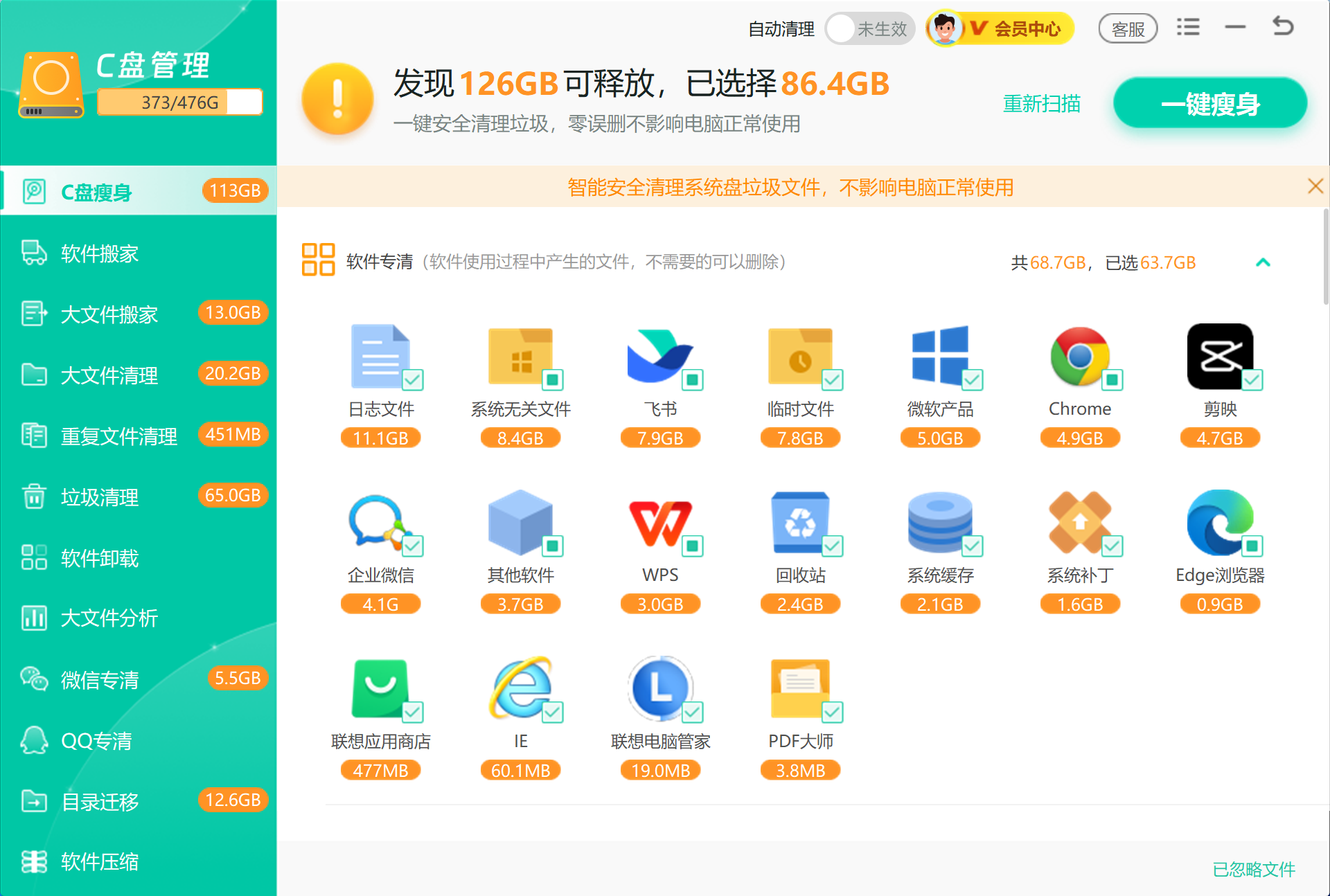The height and width of the screenshot is (896, 1330).
Task: Click the 日志文件 document icon
Action: [x=380, y=356]
